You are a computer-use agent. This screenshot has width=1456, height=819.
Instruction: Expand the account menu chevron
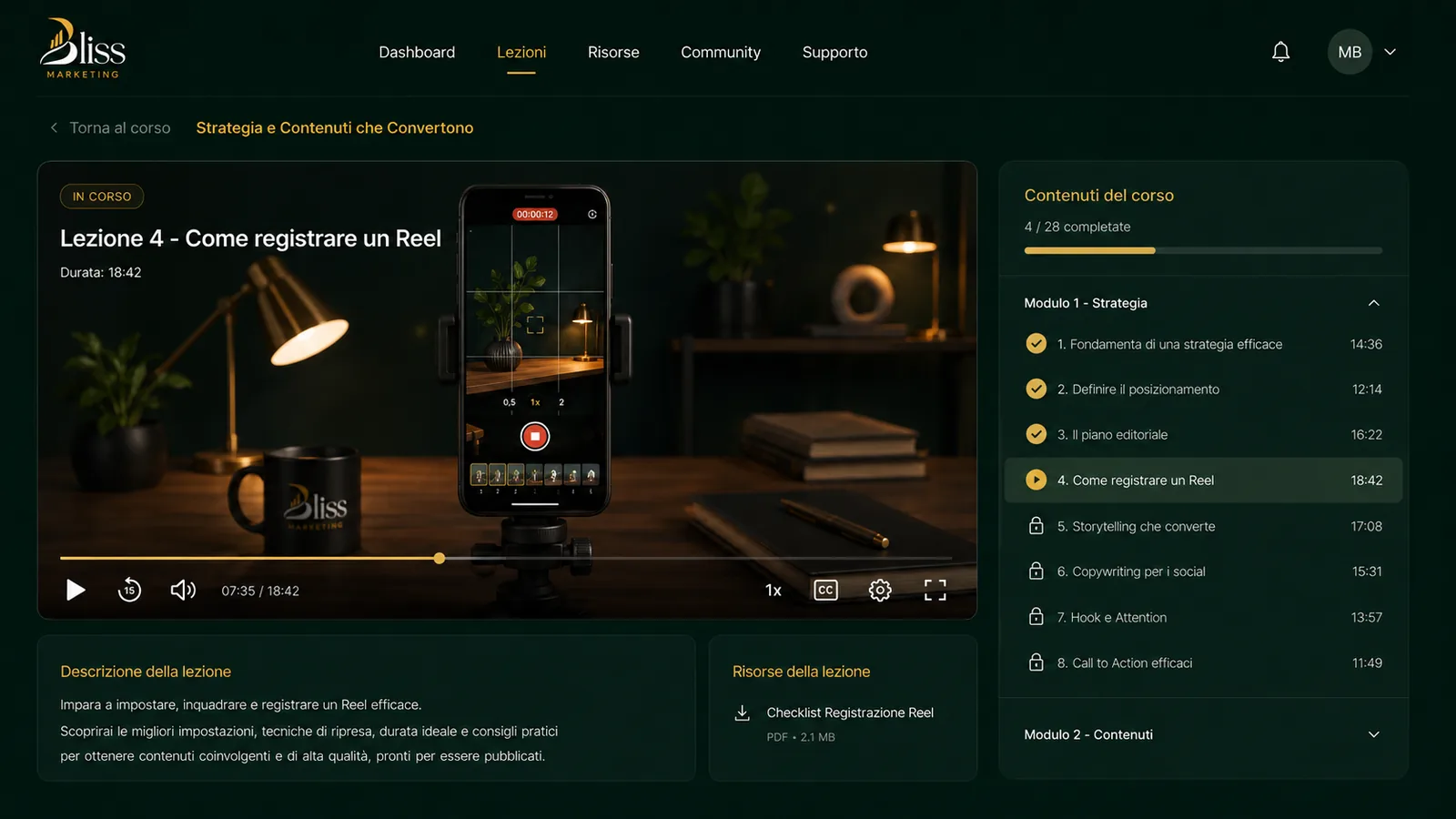pyautogui.click(x=1390, y=52)
